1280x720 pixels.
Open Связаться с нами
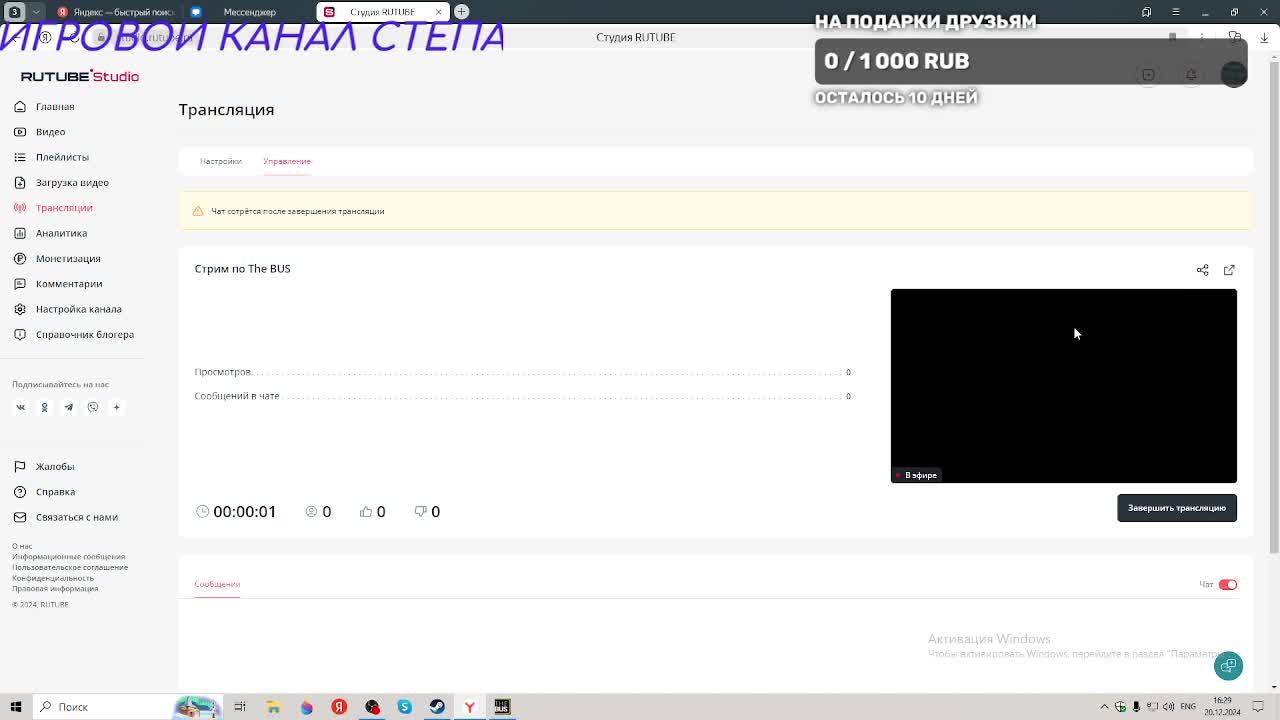(77, 517)
